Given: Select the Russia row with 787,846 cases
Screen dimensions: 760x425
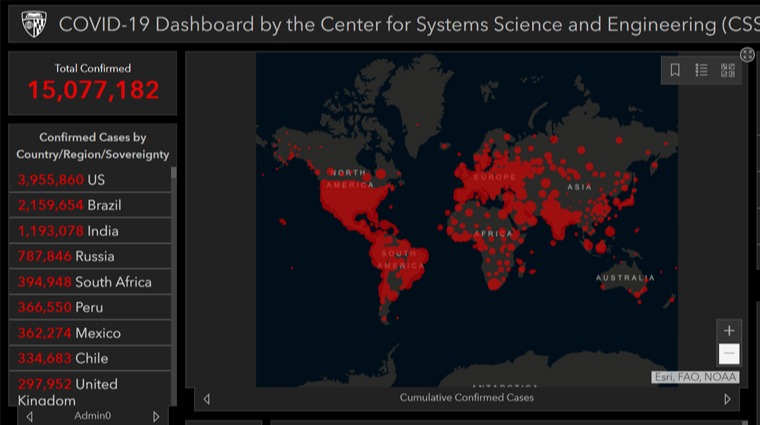Looking at the screenshot, I should coord(90,256).
